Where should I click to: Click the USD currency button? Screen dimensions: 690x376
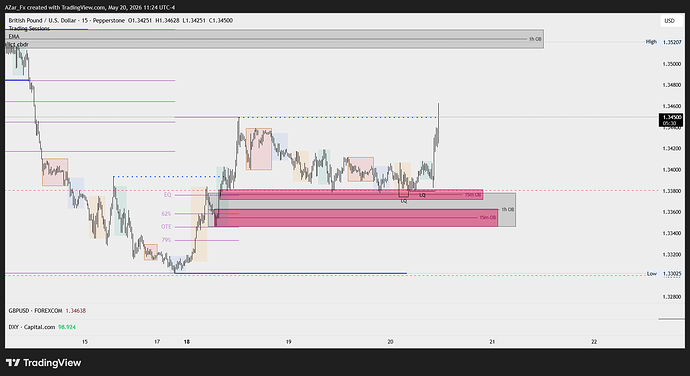click(669, 21)
